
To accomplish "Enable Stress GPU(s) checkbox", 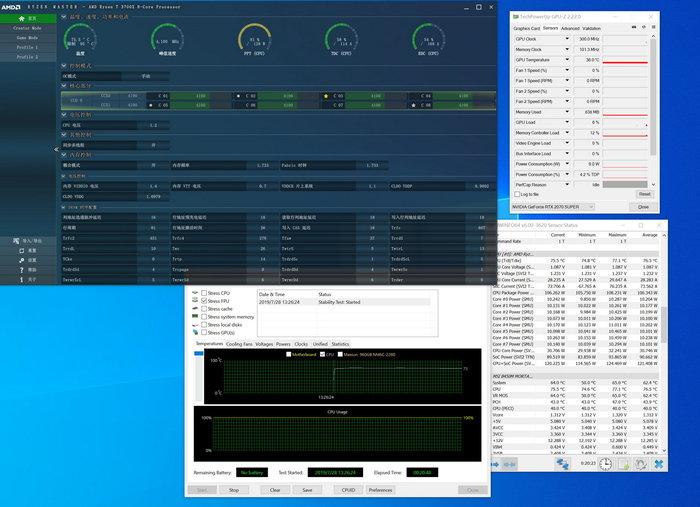I will coord(204,332).
